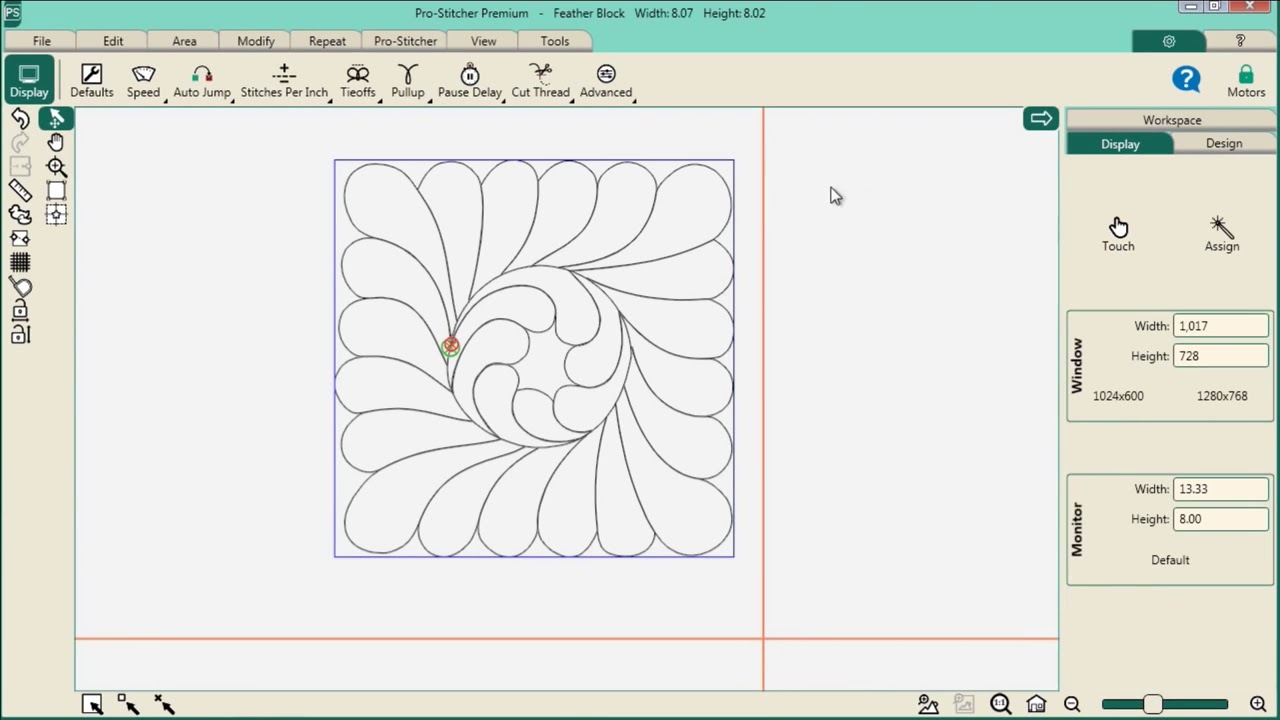This screenshot has height=720, width=1280.
Task: Open the Cut Thread option
Action: [x=540, y=81]
